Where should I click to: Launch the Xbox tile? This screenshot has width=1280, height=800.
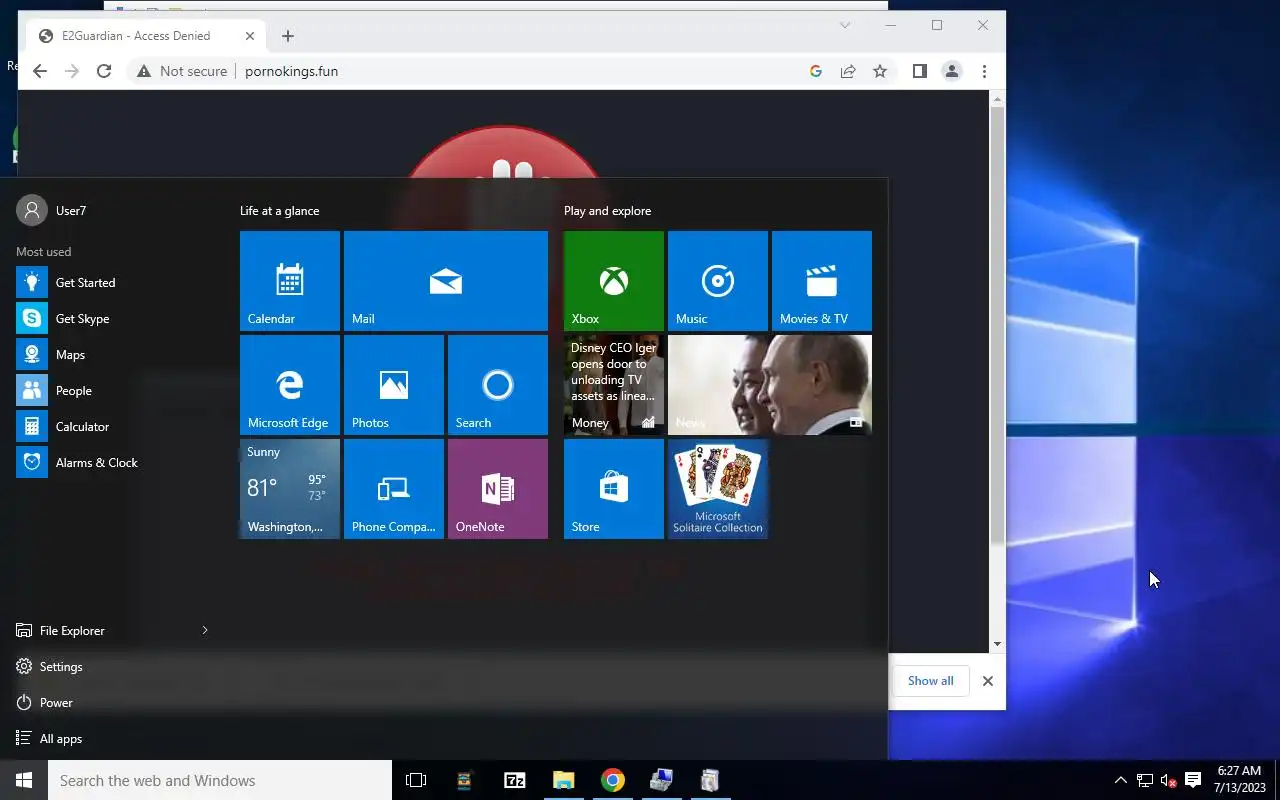[x=614, y=281]
